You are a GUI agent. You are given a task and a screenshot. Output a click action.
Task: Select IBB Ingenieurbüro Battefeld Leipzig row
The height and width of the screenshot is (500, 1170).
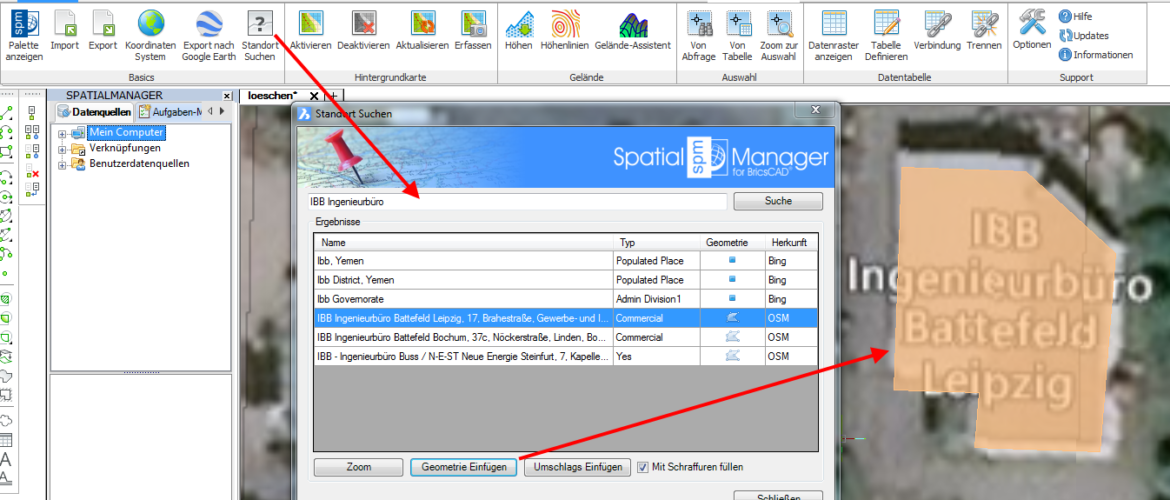[x=566, y=318]
